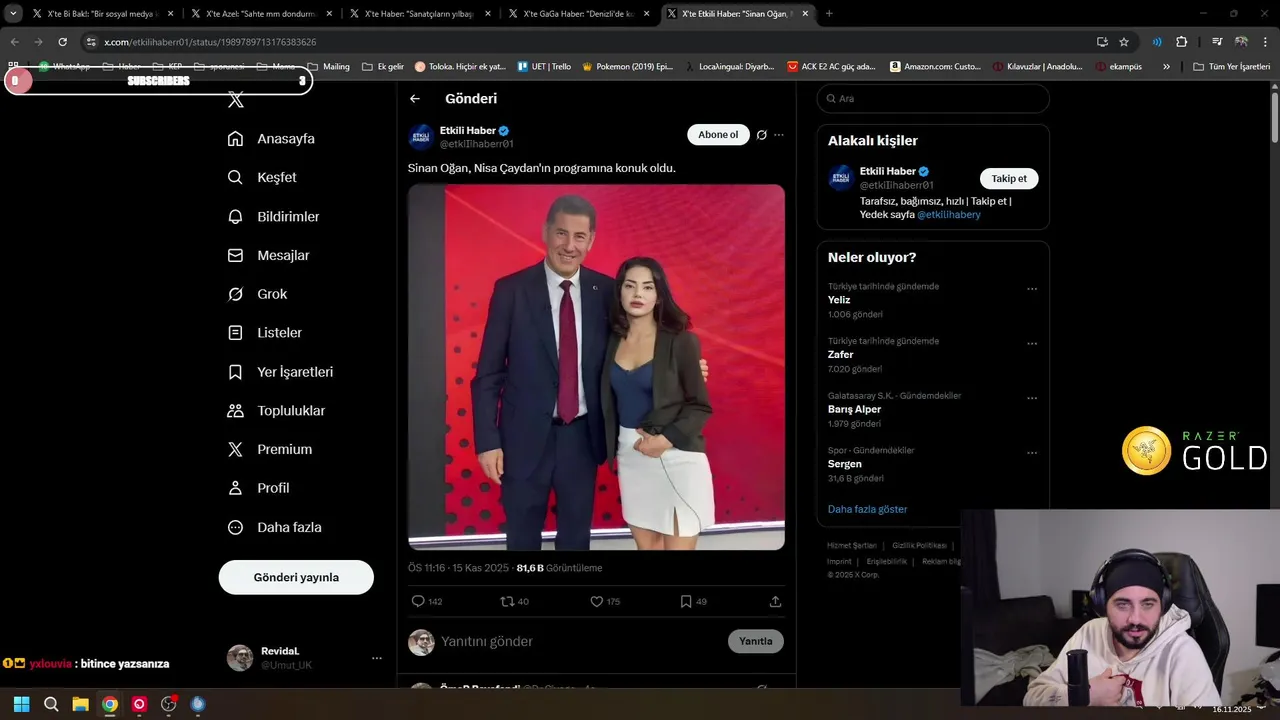Click the share icon under the post

tap(775, 601)
